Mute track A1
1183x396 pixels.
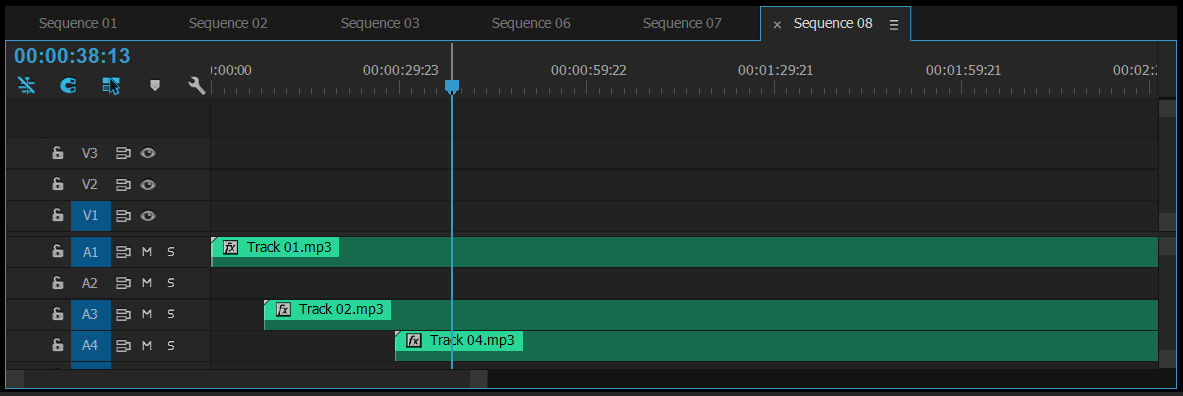tap(147, 251)
